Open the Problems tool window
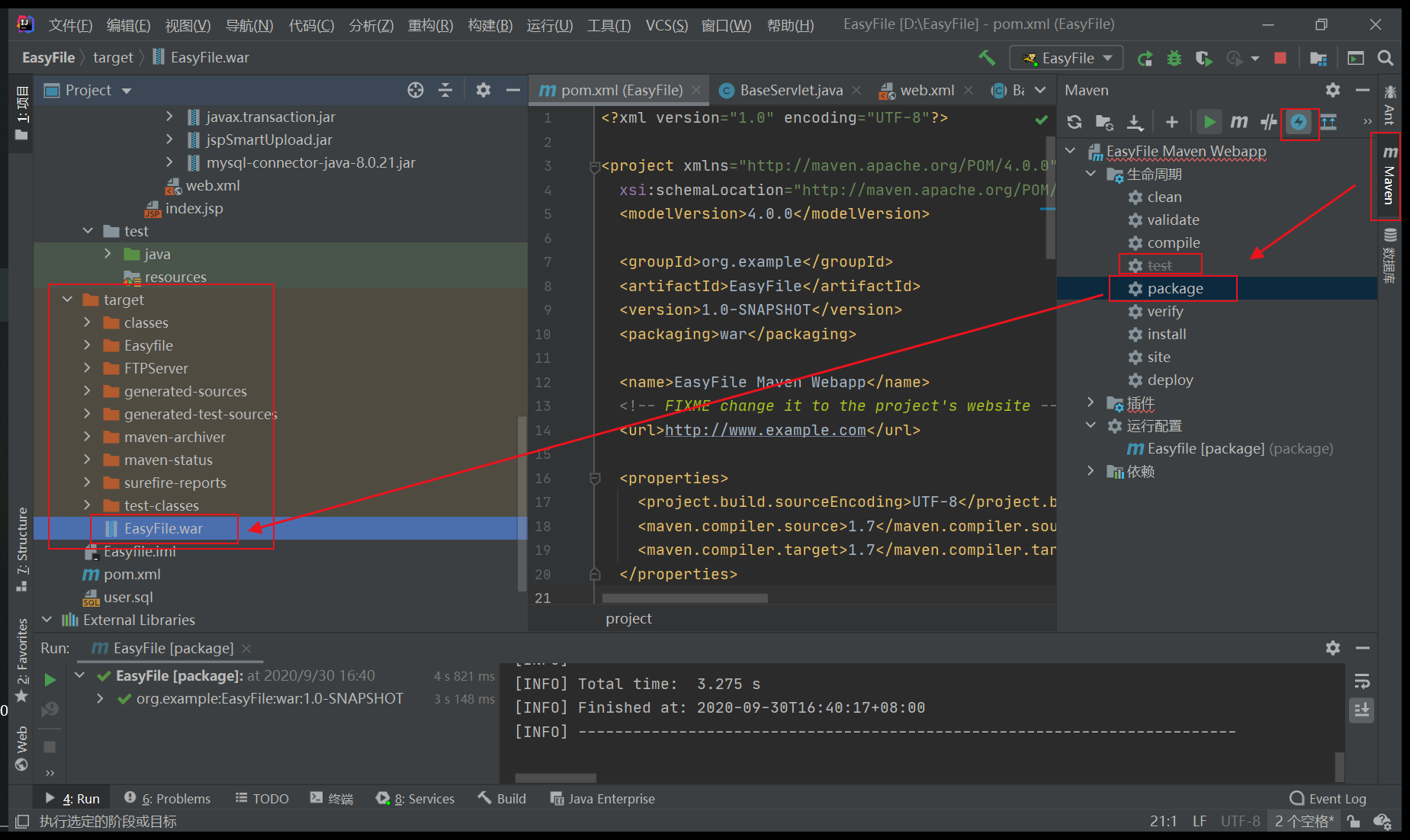1410x840 pixels. click(167, 798)
